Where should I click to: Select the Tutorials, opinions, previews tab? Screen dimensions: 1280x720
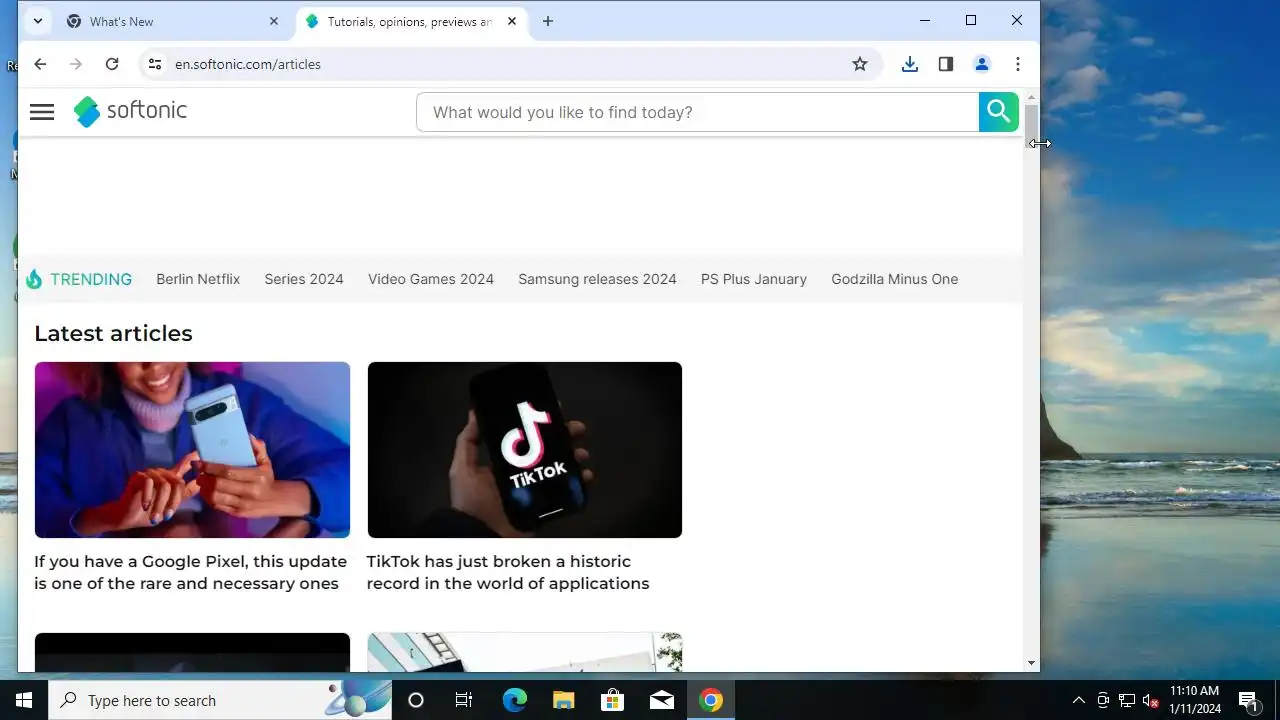[x=410, y=21]
